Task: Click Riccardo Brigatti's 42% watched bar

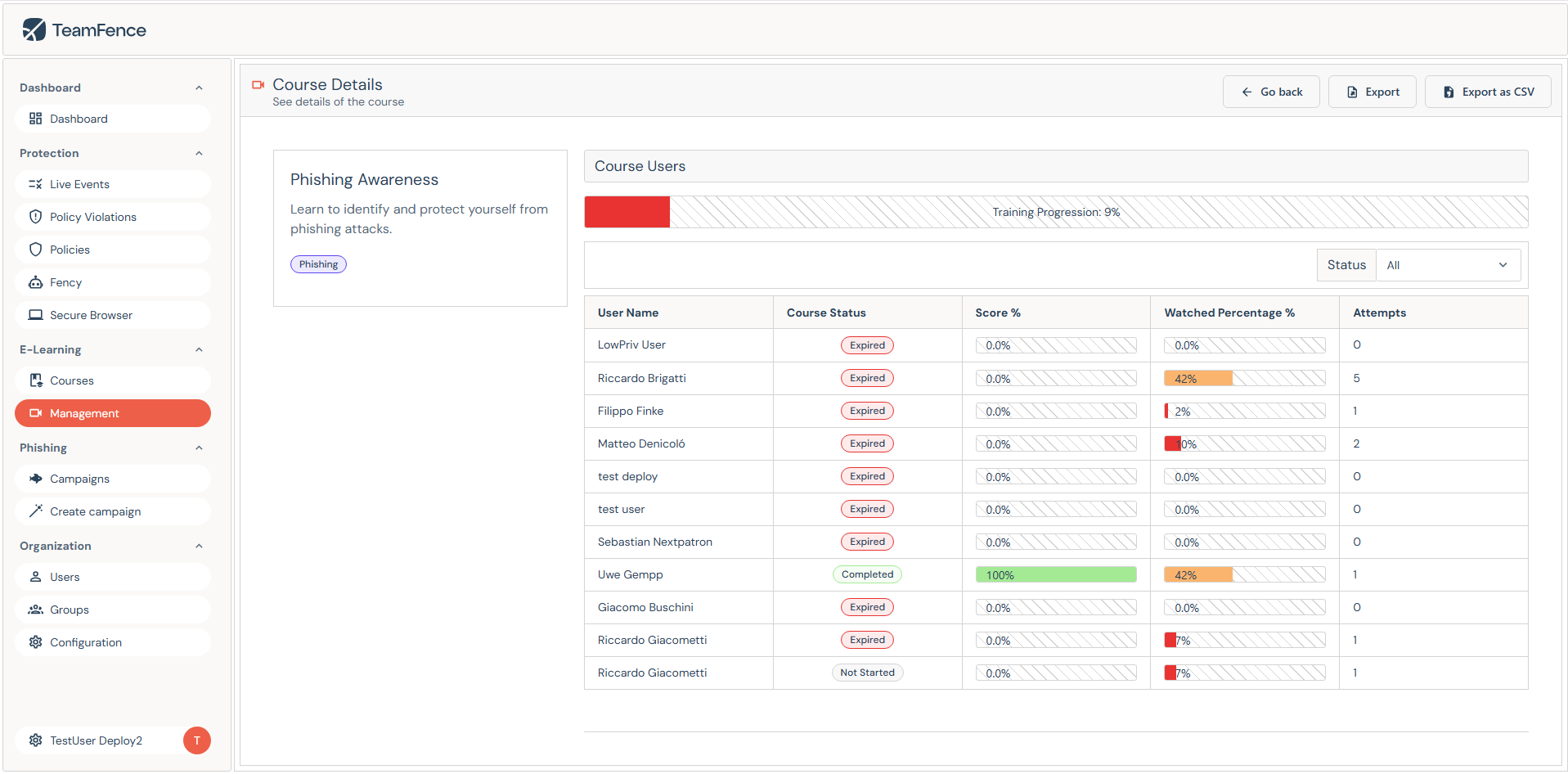Action: (x=1245, y=379)
